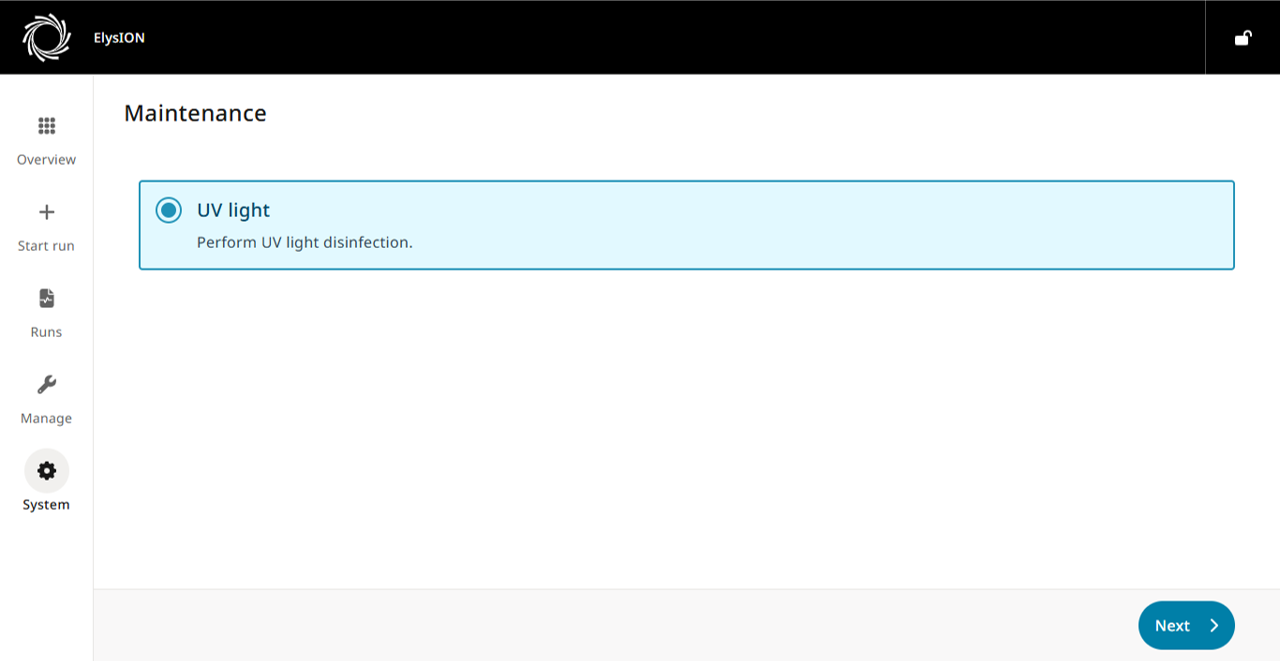Go to Overview label in sidebar
The height and width of the screenshot is (661, 1280).
(x=46, y=160)
